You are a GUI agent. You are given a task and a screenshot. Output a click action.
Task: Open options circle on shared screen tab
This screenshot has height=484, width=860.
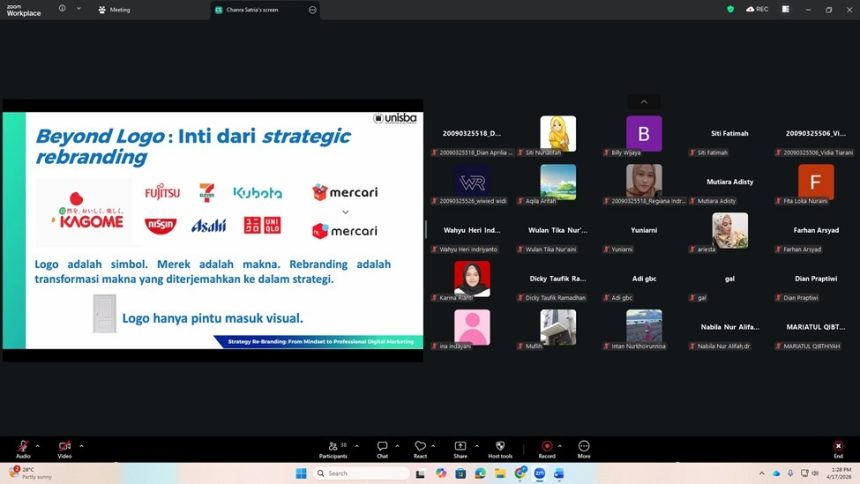click(x=313, y=10)
